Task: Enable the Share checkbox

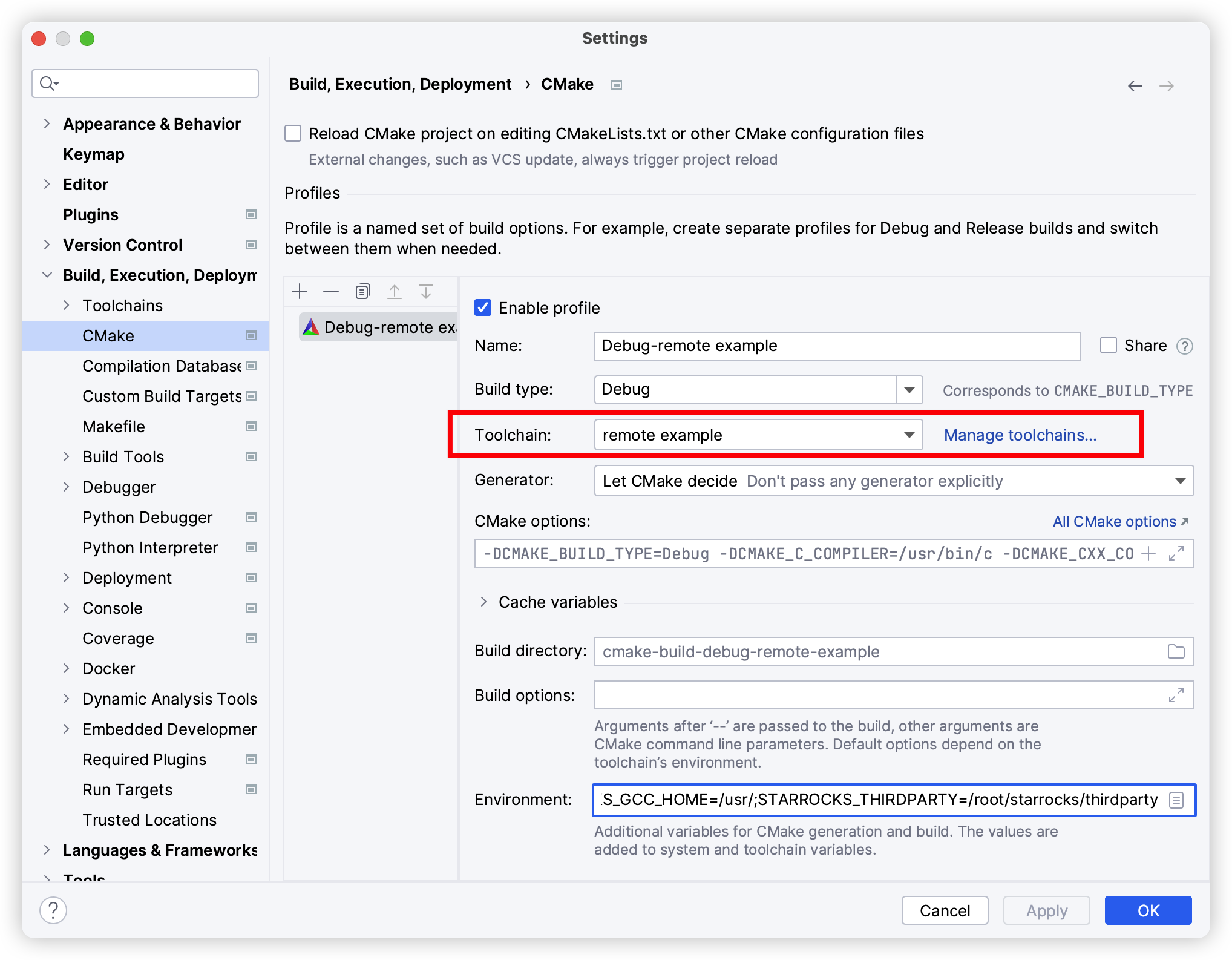Action: [1108, 345]
